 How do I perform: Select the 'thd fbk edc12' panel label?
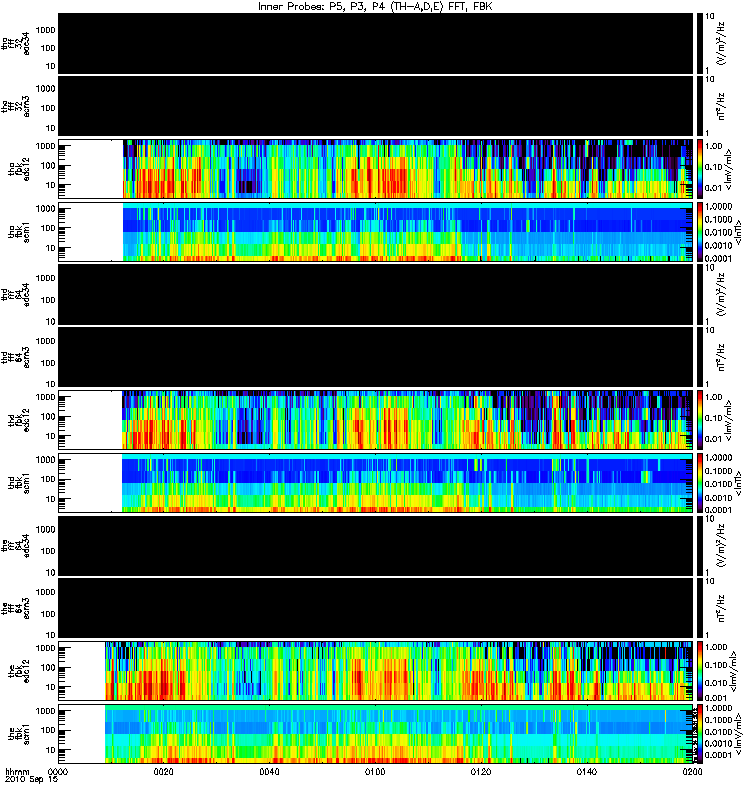19,421
